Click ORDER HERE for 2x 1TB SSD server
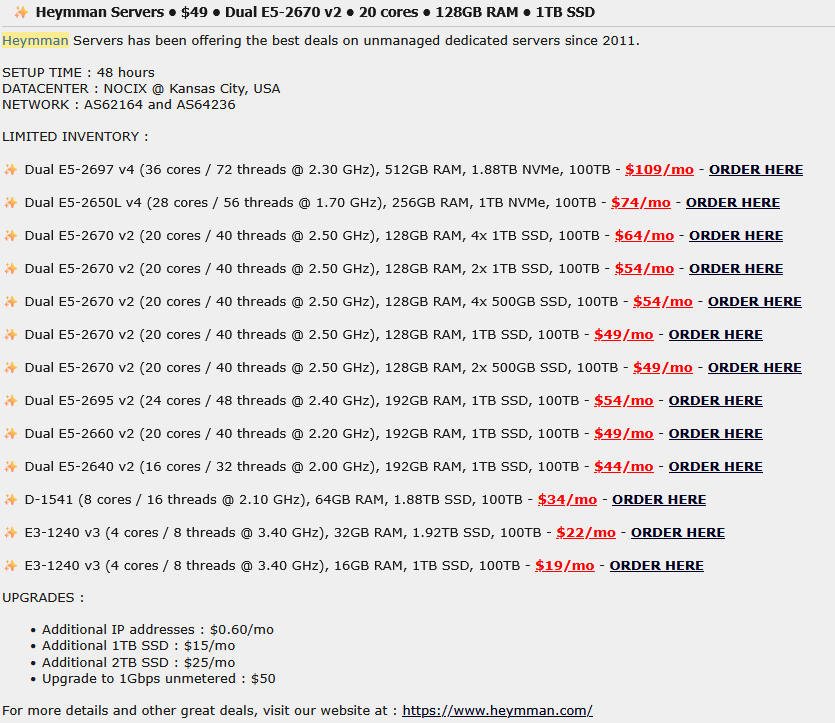 [736, 269]
